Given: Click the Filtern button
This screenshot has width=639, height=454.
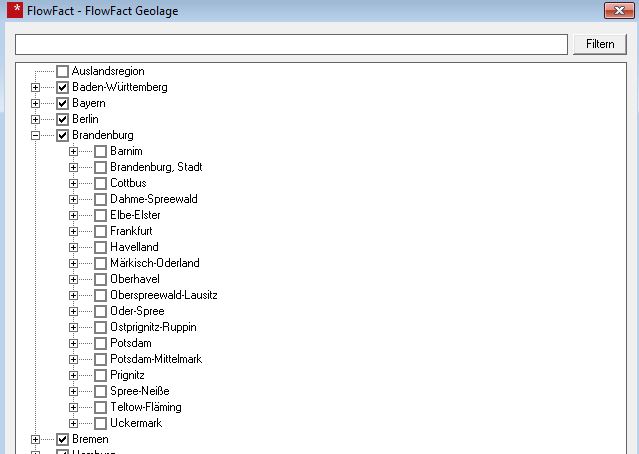Looking at the screenshot, I should 600,45.
